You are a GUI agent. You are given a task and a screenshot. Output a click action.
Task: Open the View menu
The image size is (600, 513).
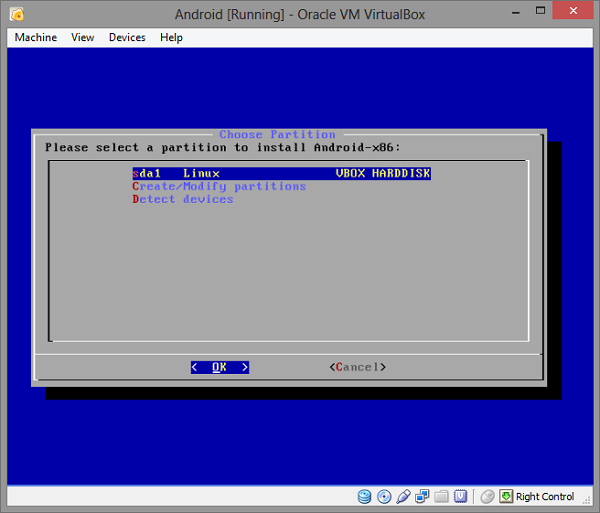[83, 37]
